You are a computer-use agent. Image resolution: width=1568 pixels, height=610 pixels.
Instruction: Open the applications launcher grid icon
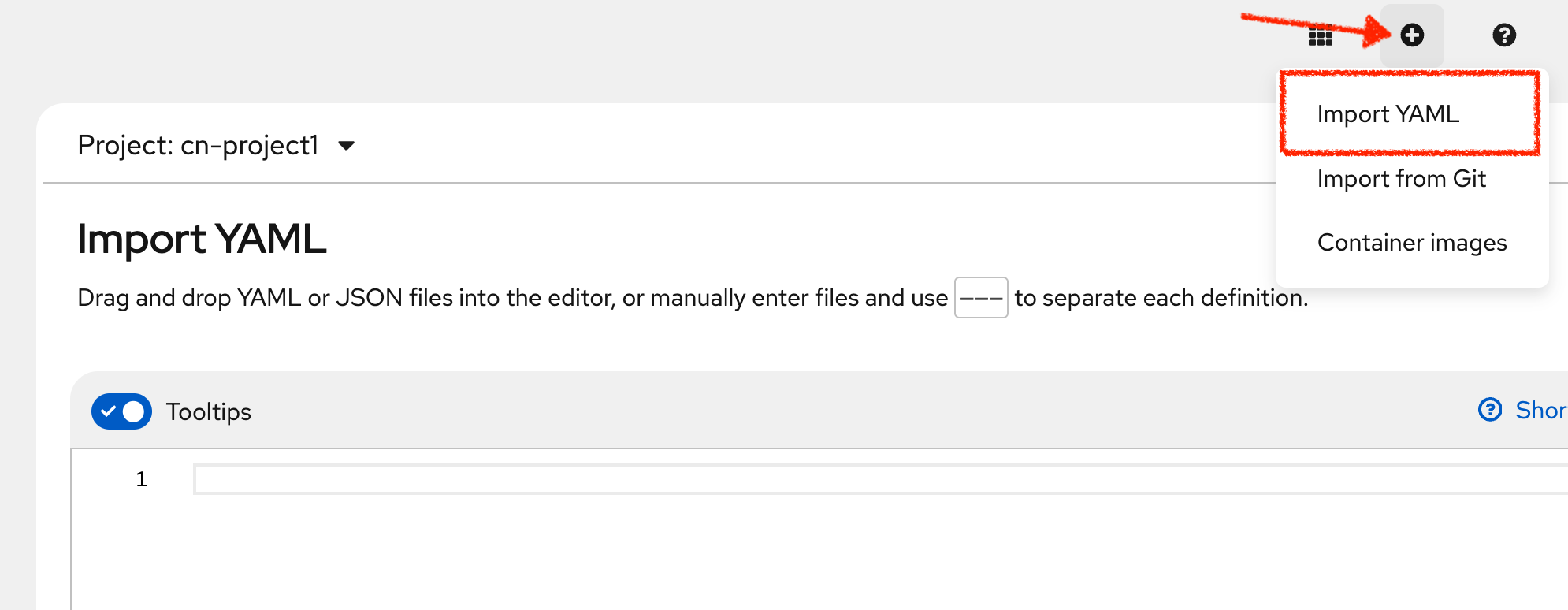pos(1321,35)
